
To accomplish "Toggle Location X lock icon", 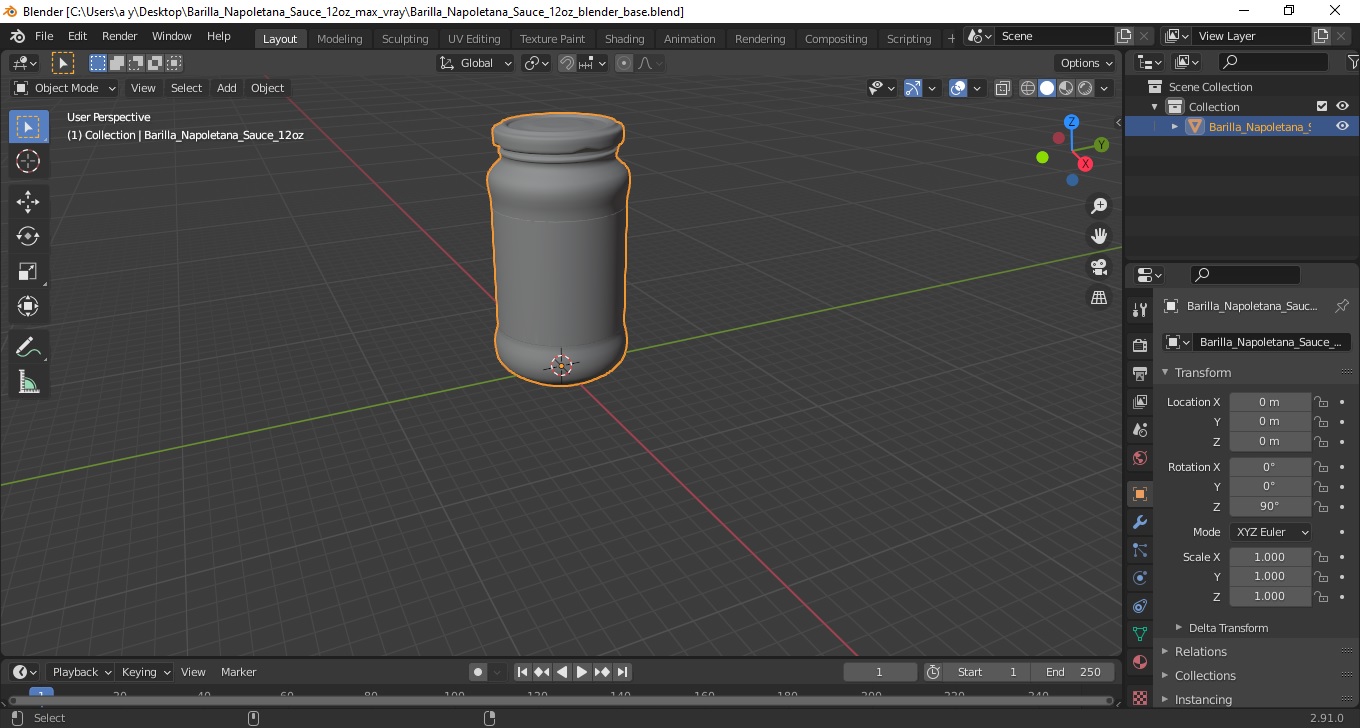I will (x=1321, y=402).
